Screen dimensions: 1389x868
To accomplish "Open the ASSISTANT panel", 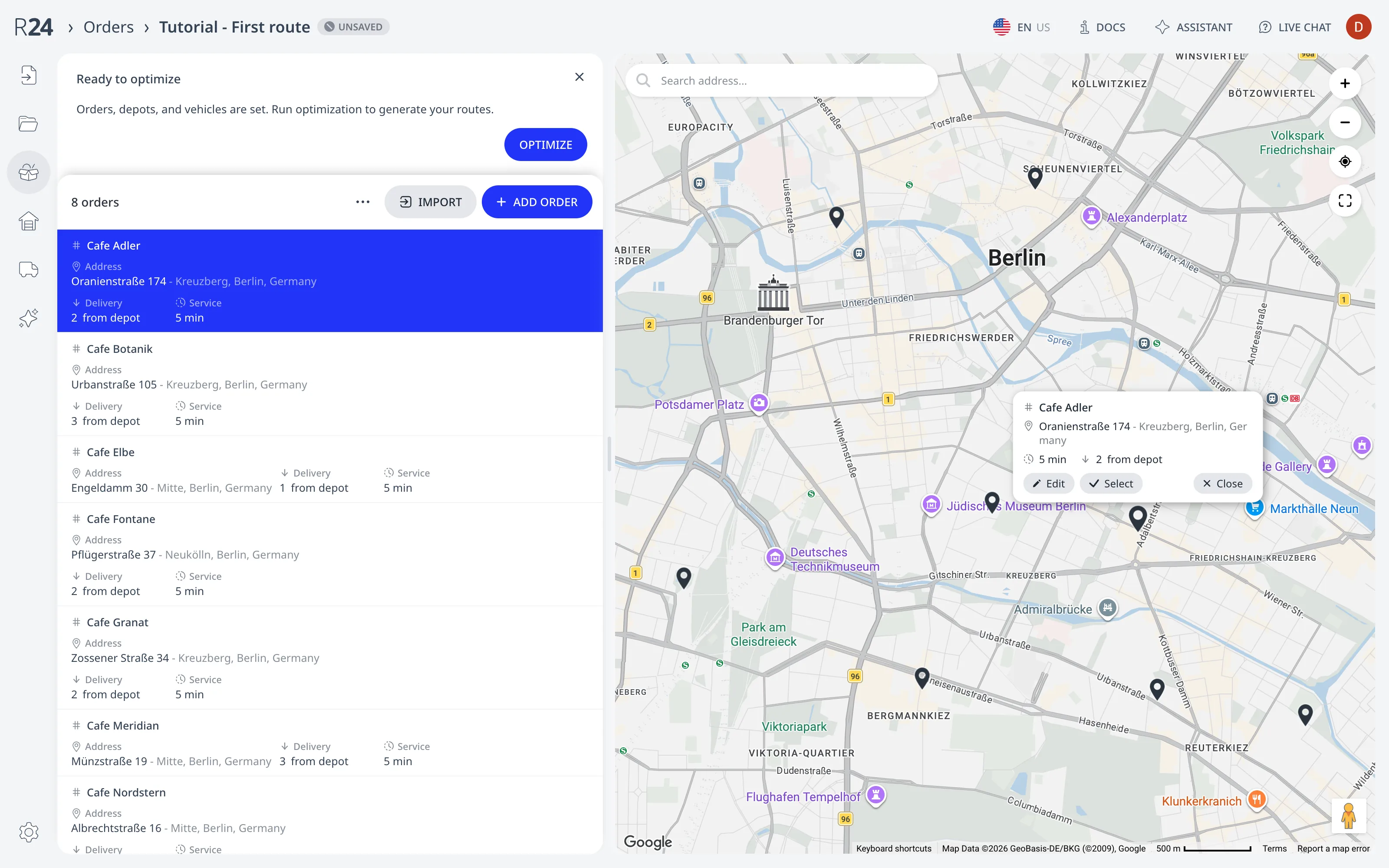I will (x=1194, y=27).
